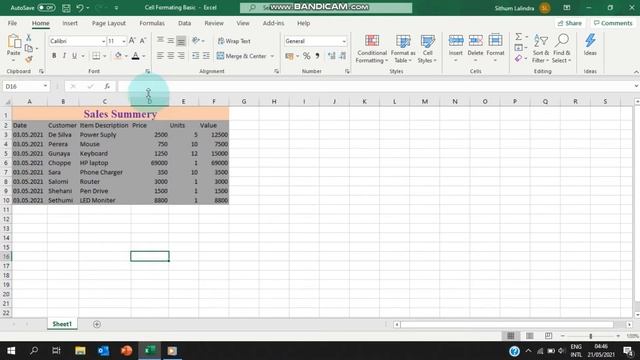Switch to the Data tab
Image resolution: width=640 pixels, height=360 pixels.
[x=184, y=23]
